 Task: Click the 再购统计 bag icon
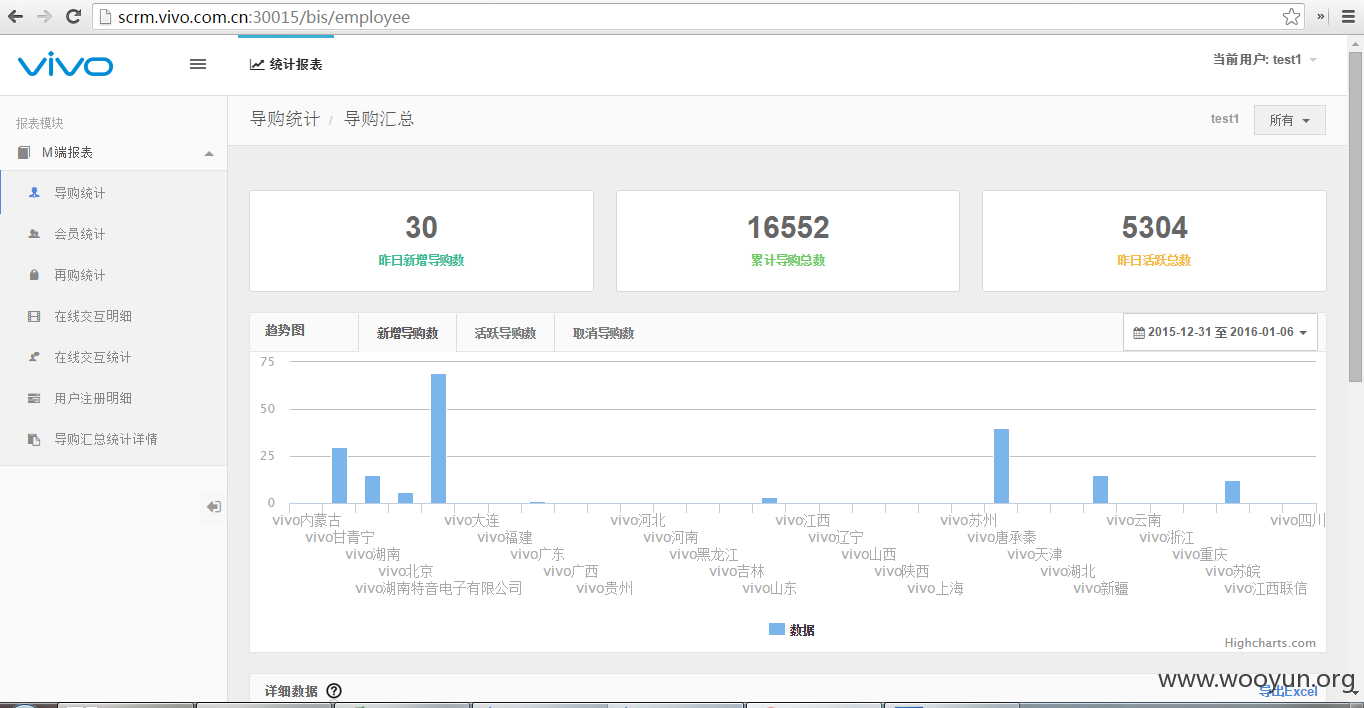pos(34,275)
